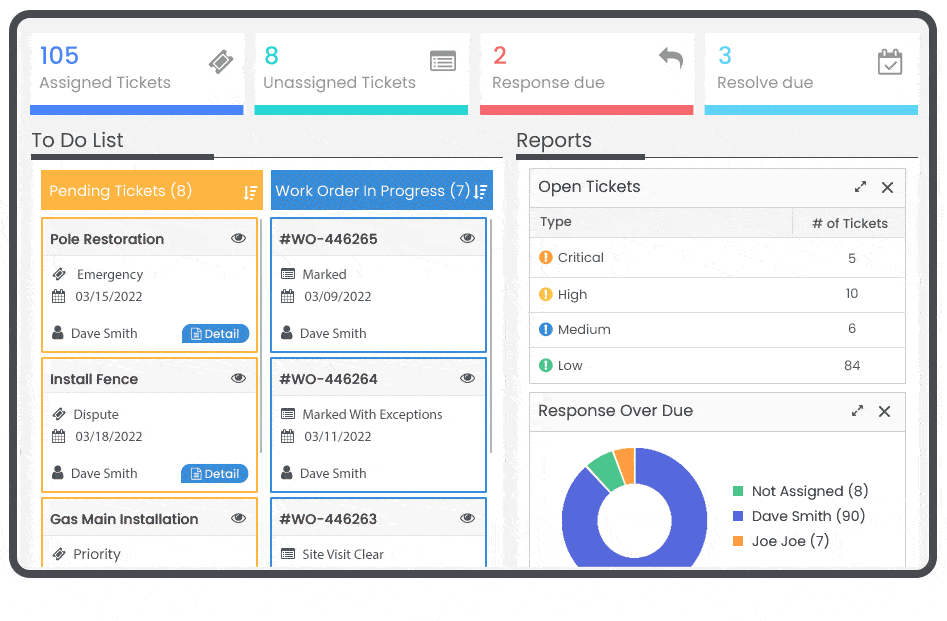Toggle visibility eye for work order #WO-446265
The height and width of the screenshot is (621, 947).
467,239
